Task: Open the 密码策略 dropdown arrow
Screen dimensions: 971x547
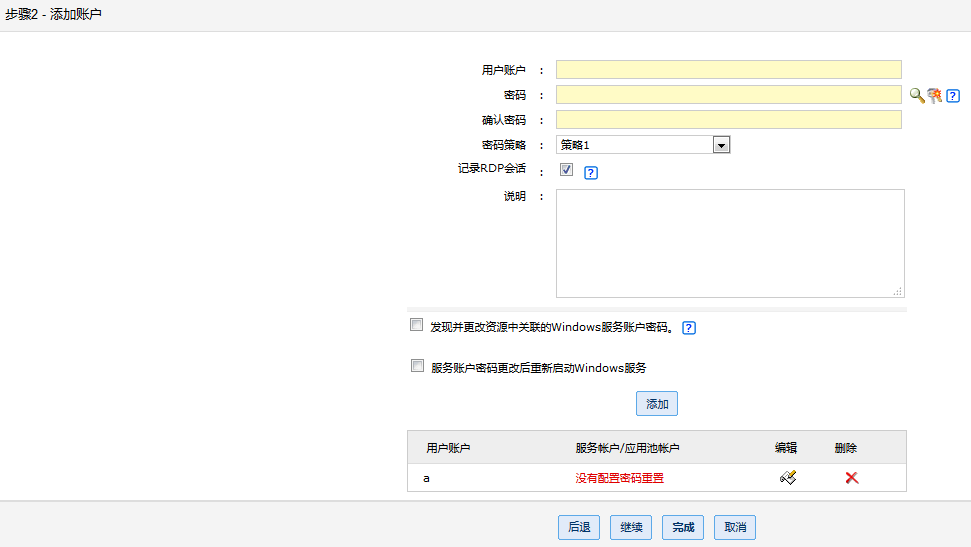Action: click(x=721, y=145)
